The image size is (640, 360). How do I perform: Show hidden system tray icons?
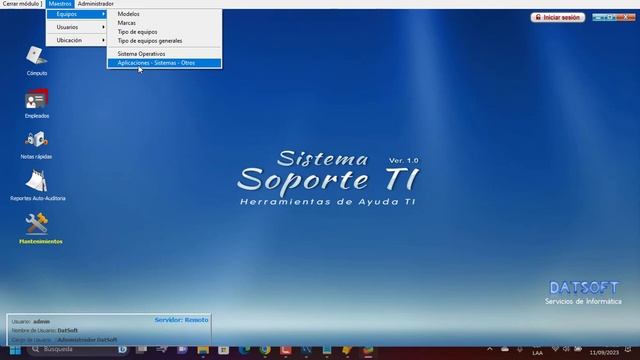[x=490, y=349]
